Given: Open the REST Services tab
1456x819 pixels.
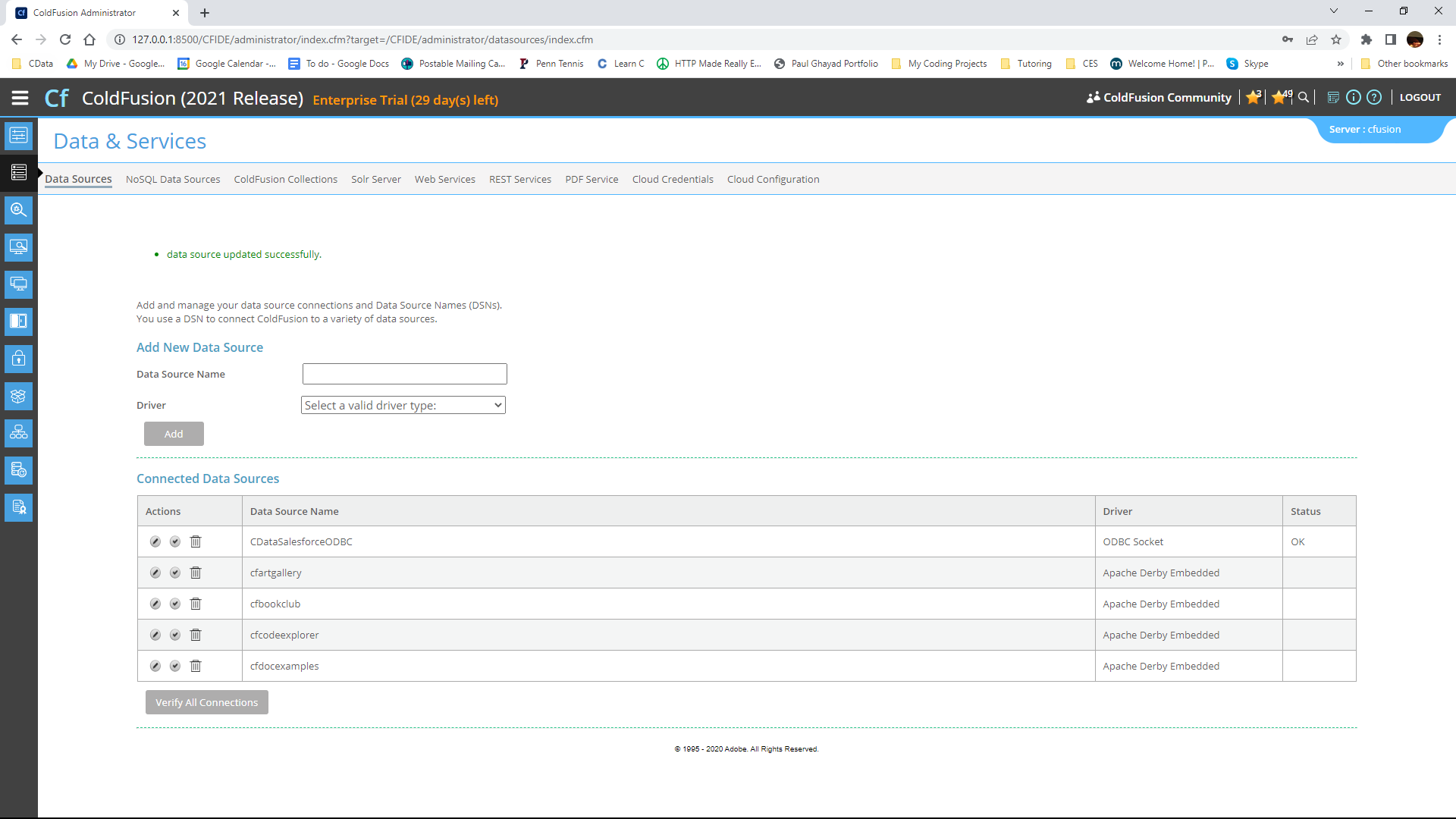Looking at the screenshot, I should (520, 180).
